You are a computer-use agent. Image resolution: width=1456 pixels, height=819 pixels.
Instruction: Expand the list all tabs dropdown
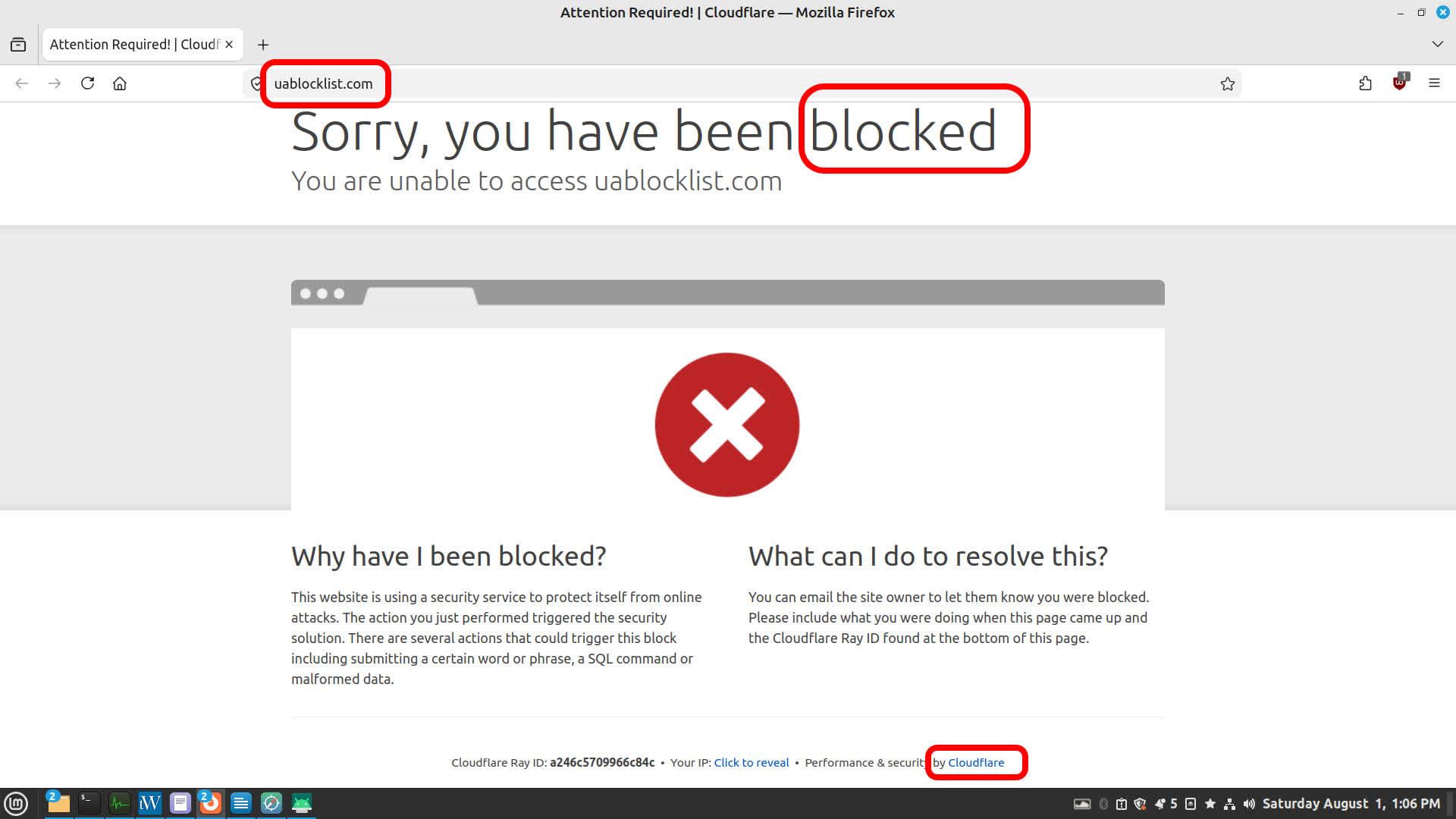[1437, 45]
